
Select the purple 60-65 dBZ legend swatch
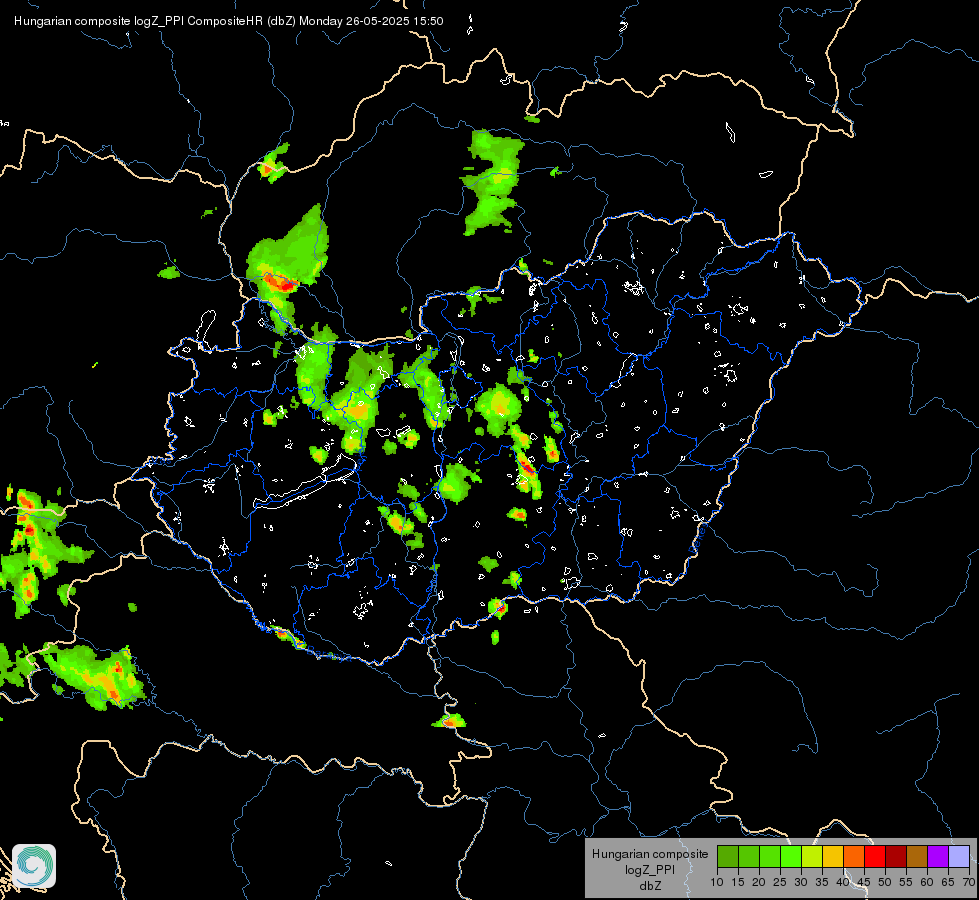(938, 856)
